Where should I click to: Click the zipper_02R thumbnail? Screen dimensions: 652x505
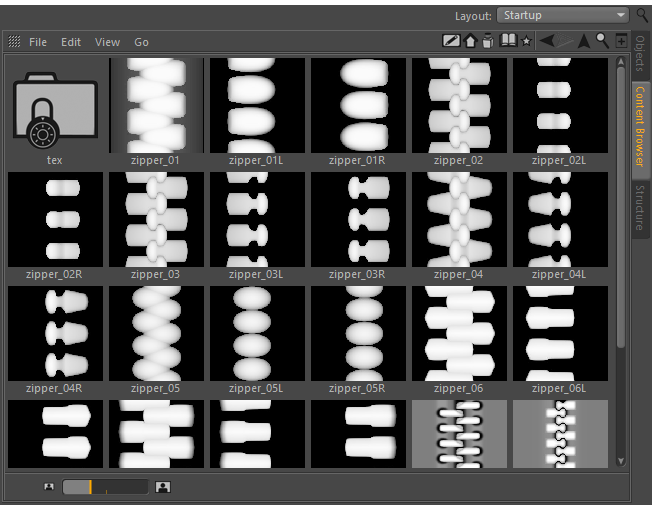pos(55,219)
